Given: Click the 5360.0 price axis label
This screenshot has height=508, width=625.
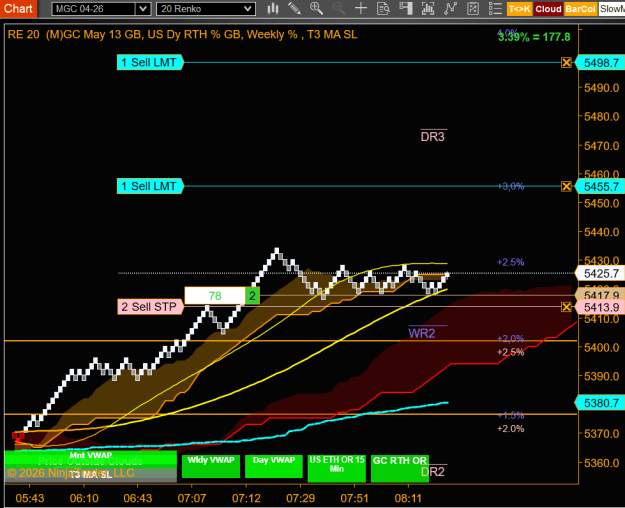Looking at the screenshot, I should pyautogui.click(x=601, y=463).
